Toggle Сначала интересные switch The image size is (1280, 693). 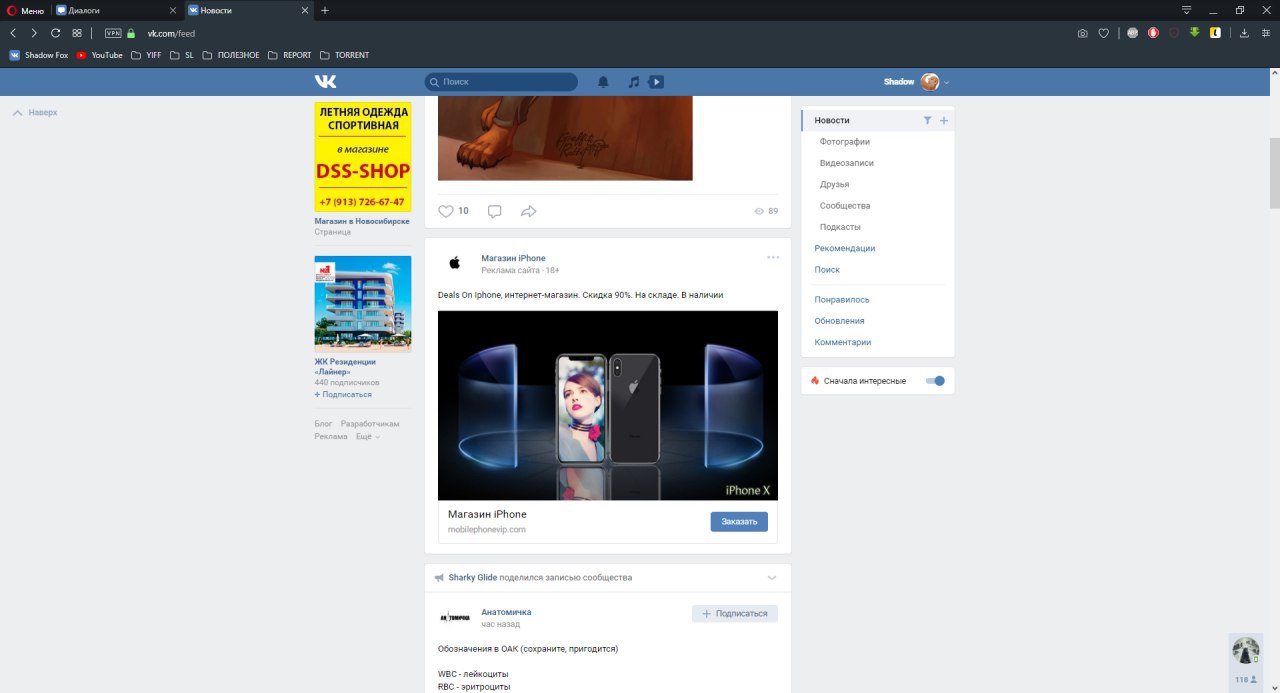pyautogui.click(x=935, y=381)
